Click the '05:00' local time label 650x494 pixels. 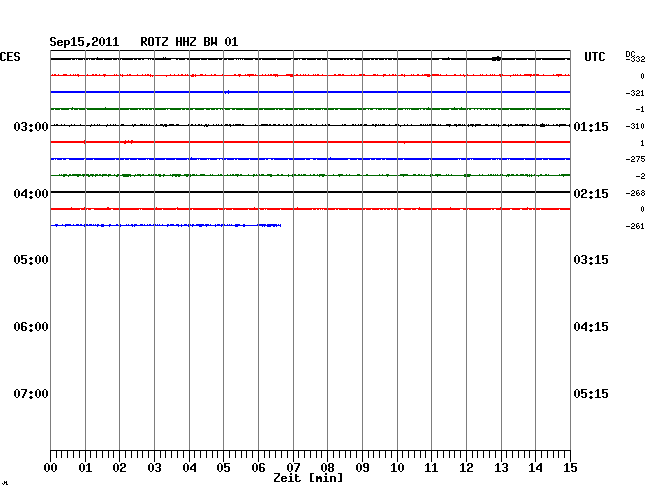pos(31,260)
